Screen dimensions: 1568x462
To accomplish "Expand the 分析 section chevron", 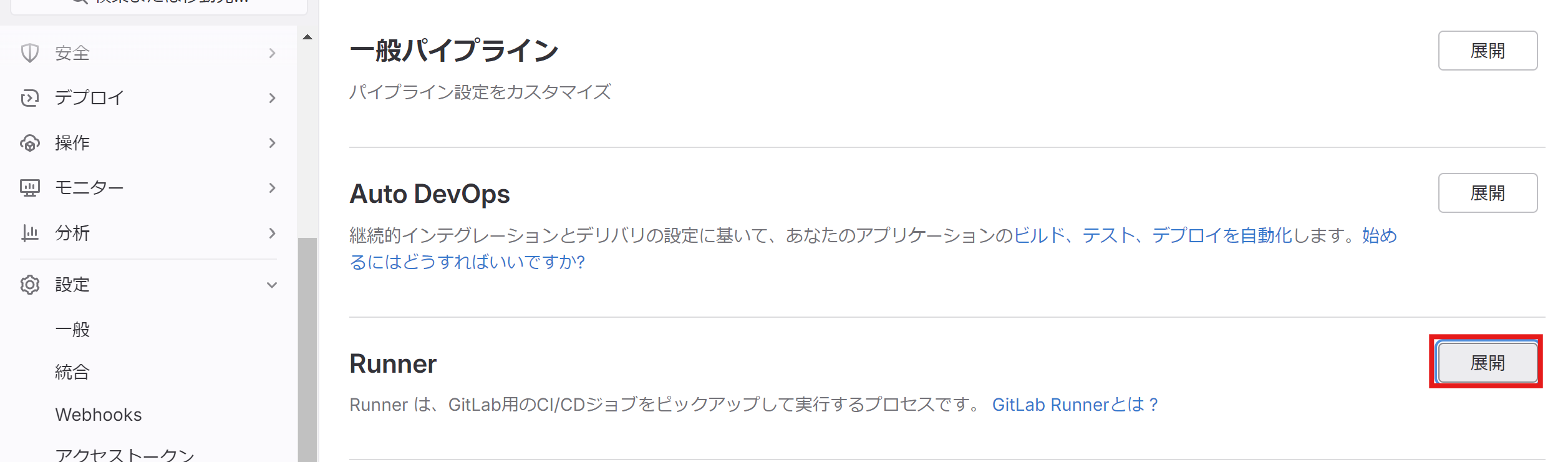I will pos(272,233).
